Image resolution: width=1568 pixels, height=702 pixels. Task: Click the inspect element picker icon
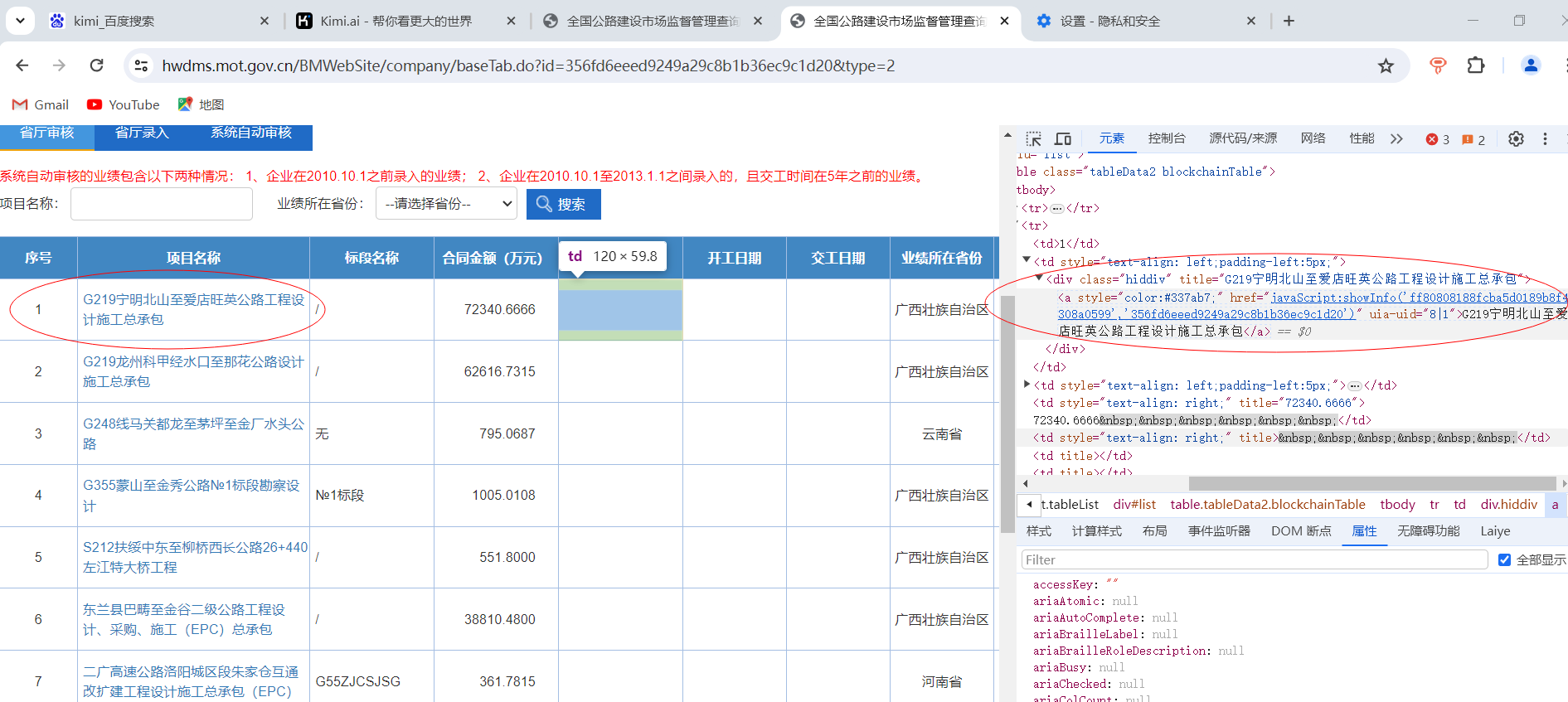point(1033,139)
